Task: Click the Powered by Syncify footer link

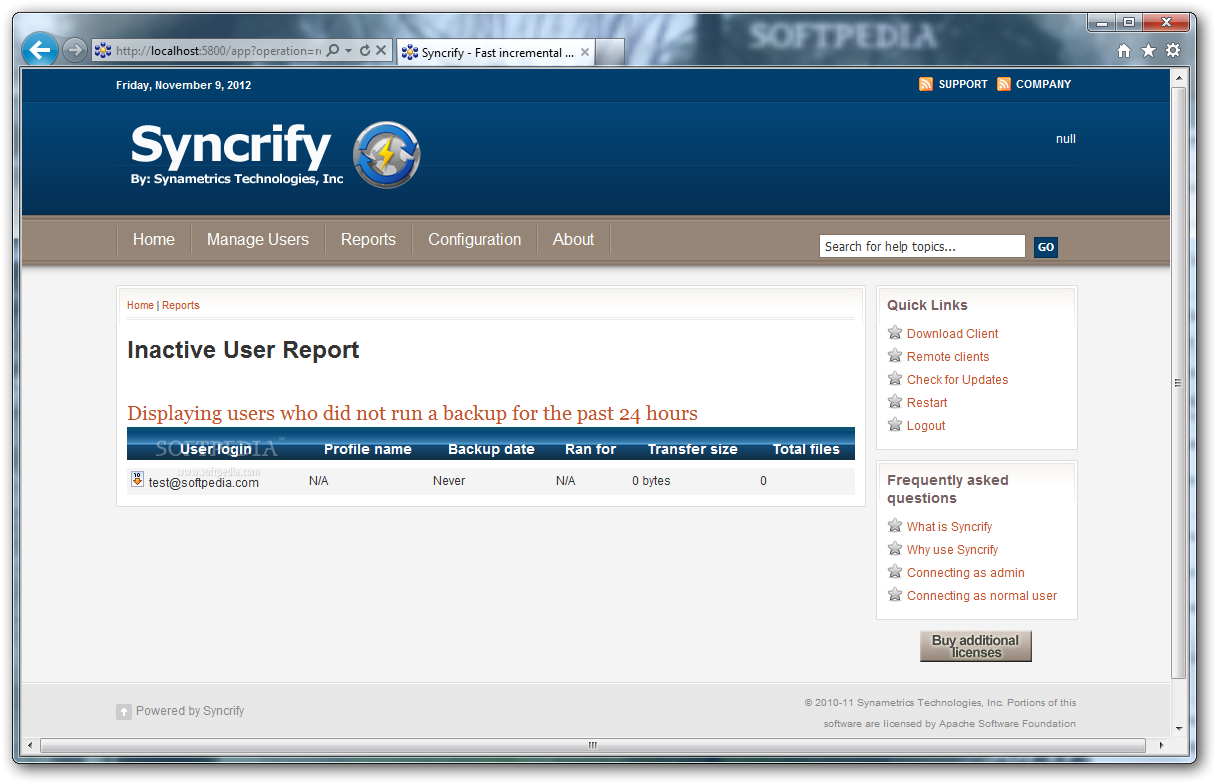Action: click(x=190, y=711)
